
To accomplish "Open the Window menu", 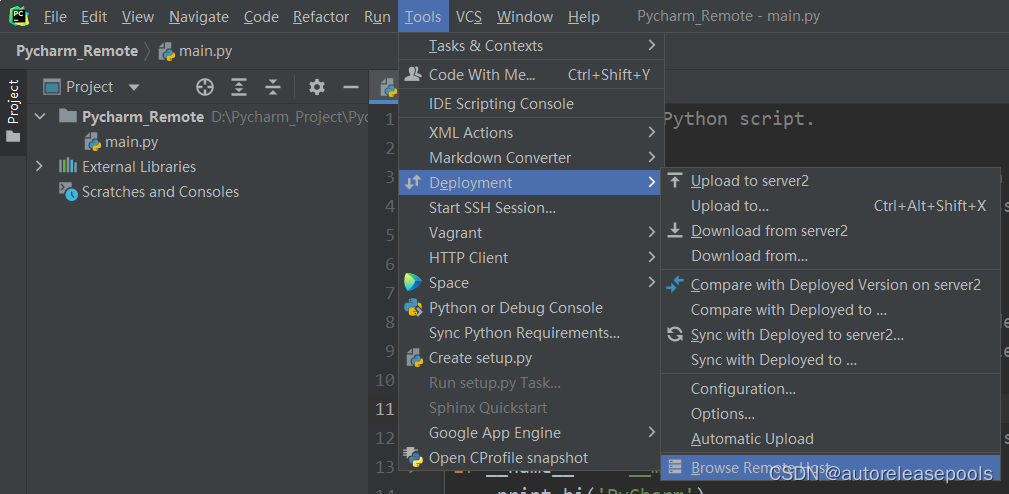I will click(524, 17).
